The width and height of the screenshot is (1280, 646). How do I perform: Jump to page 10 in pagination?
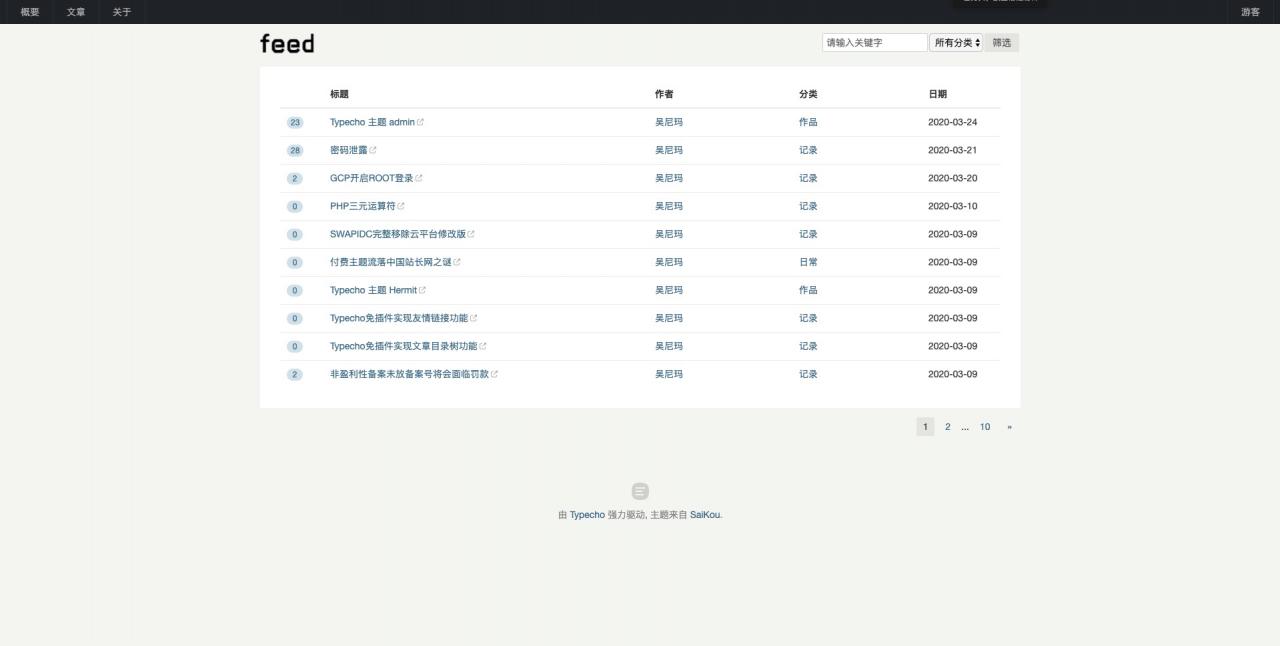(x=985, y=427)
